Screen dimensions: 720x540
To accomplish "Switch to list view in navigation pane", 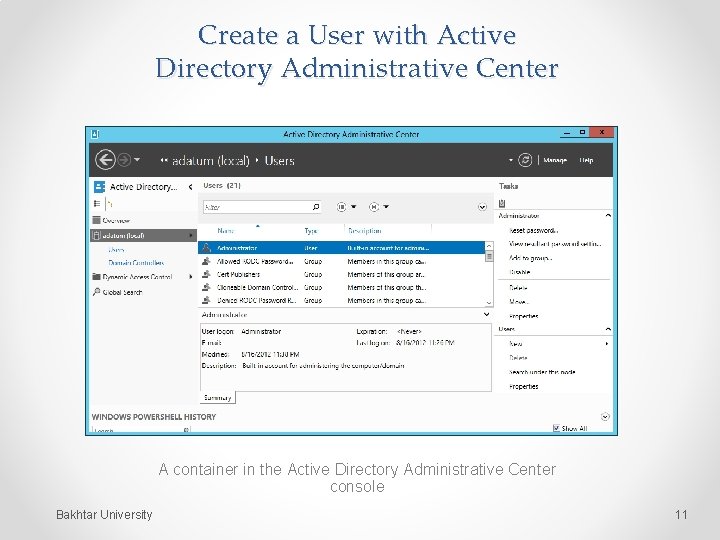I will click(x=97, y=203).
